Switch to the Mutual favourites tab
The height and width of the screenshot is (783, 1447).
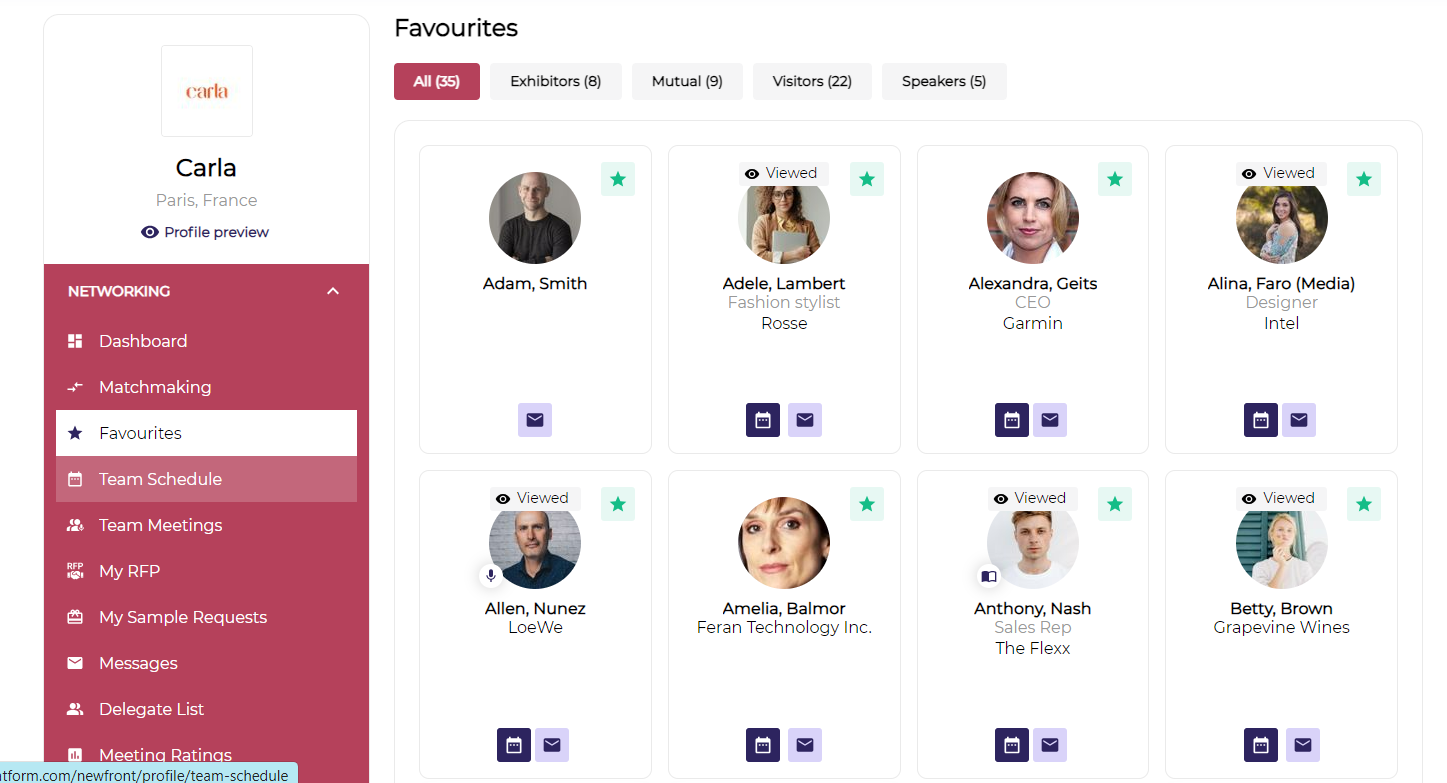[x=687, y=81]
